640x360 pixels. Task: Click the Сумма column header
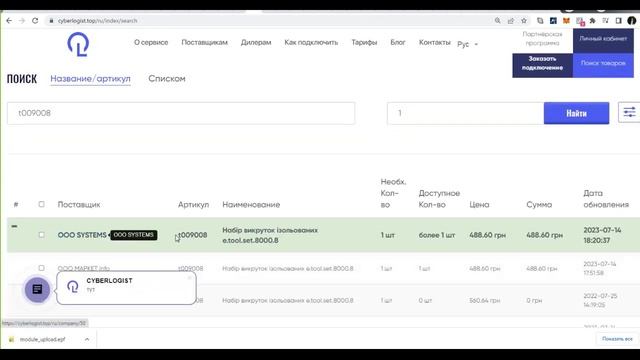(x=539, y=204)
